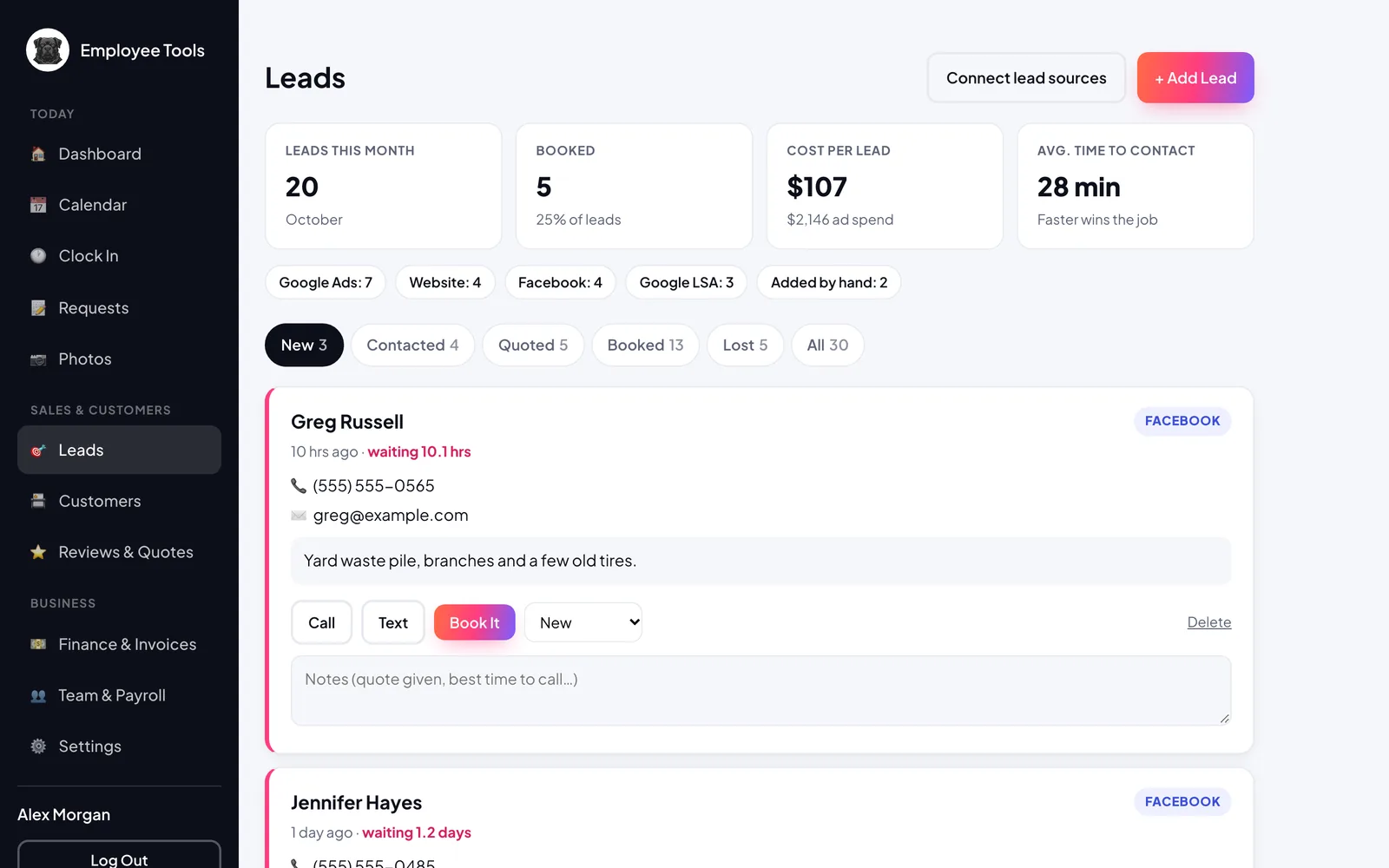The width and height of the screenshot is (1389, 868).
Task: Click the Calendar icon in sidebar
Action: pos(38,206)
